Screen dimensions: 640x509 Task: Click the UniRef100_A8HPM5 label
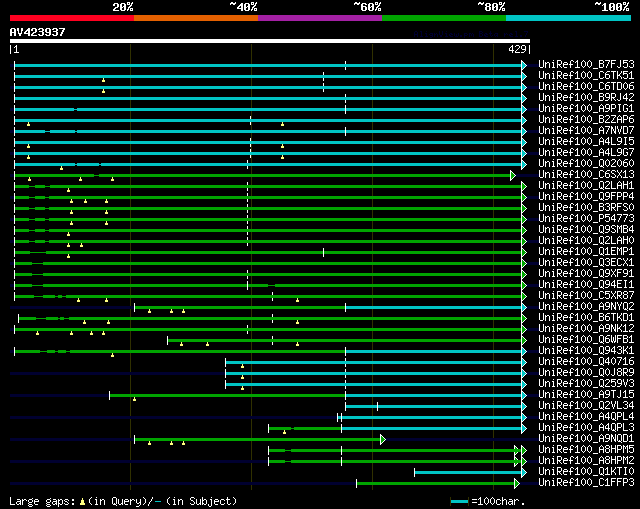pos(586,450)
